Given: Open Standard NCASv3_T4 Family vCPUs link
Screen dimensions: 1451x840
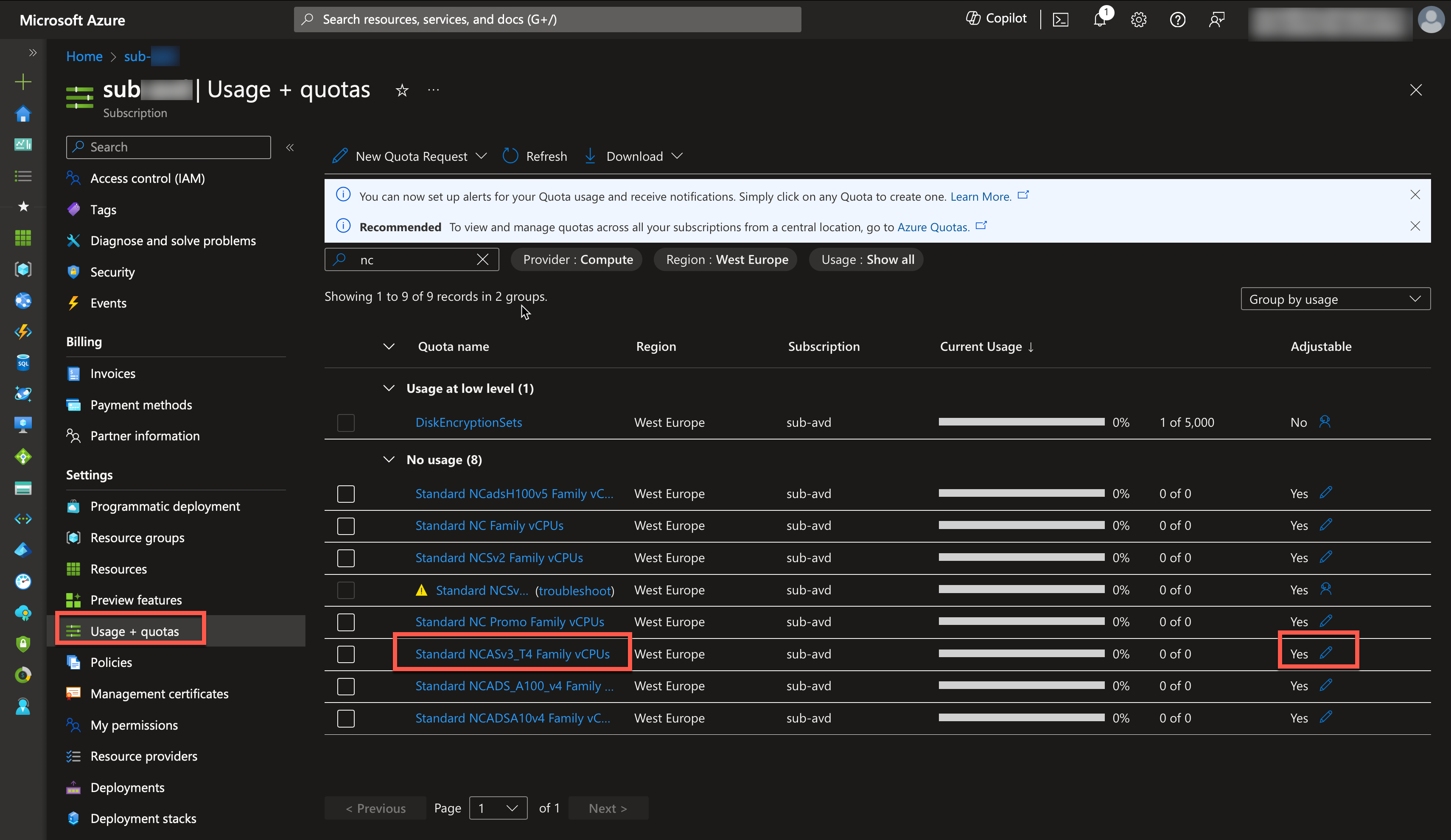Looking at the screenshot, I should click(513, 653).
